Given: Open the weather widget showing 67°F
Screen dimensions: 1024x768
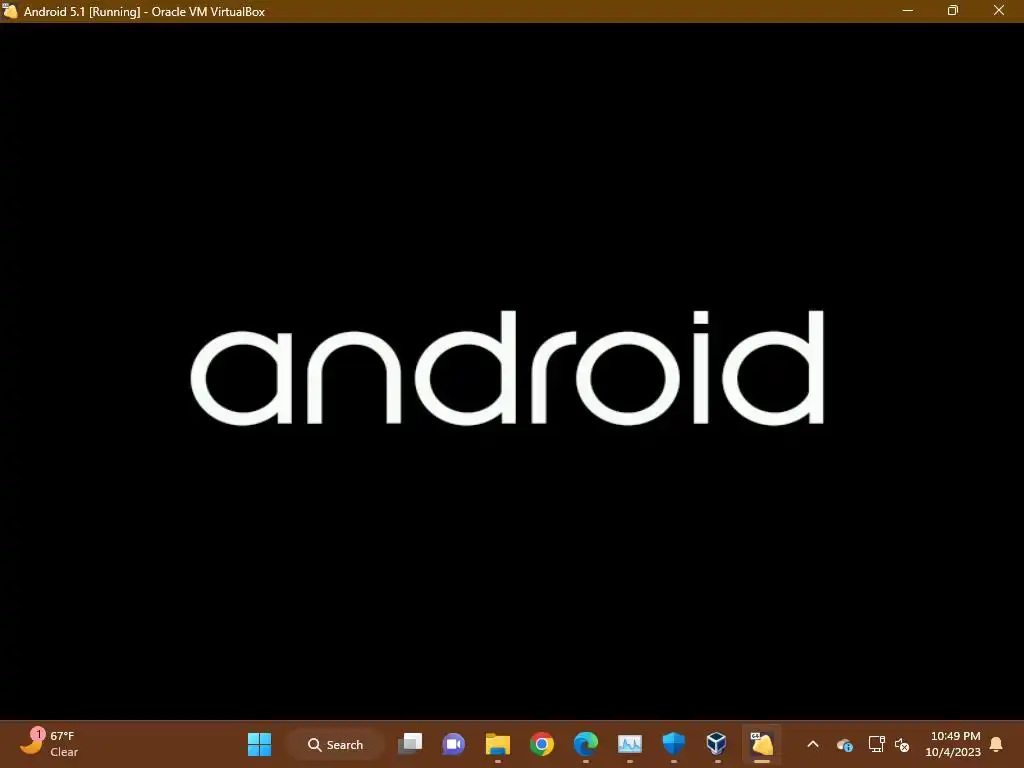Looking at the screenshot, I should tap(50, 744).
